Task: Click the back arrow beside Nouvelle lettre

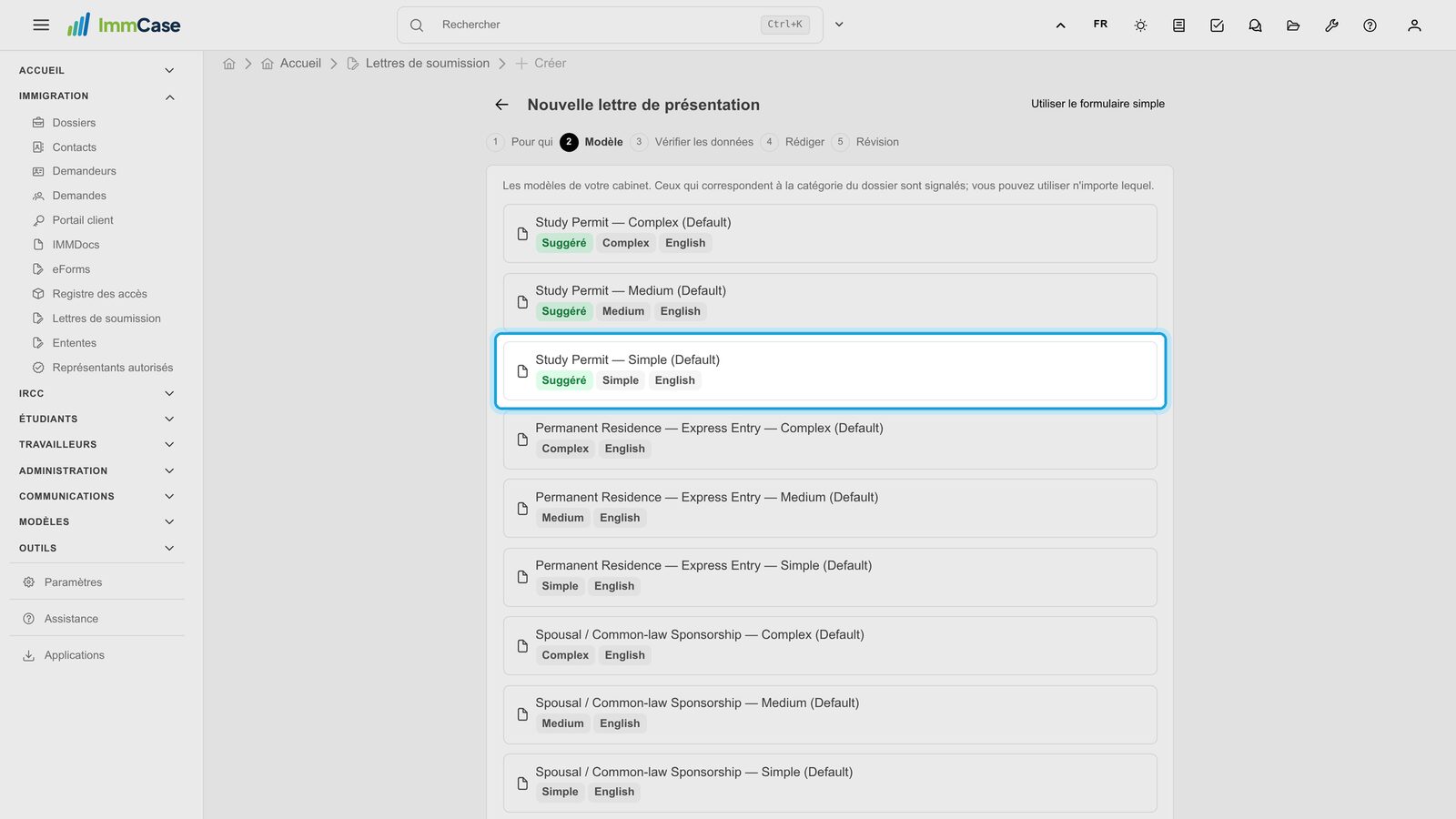Action: pos(501,105)
